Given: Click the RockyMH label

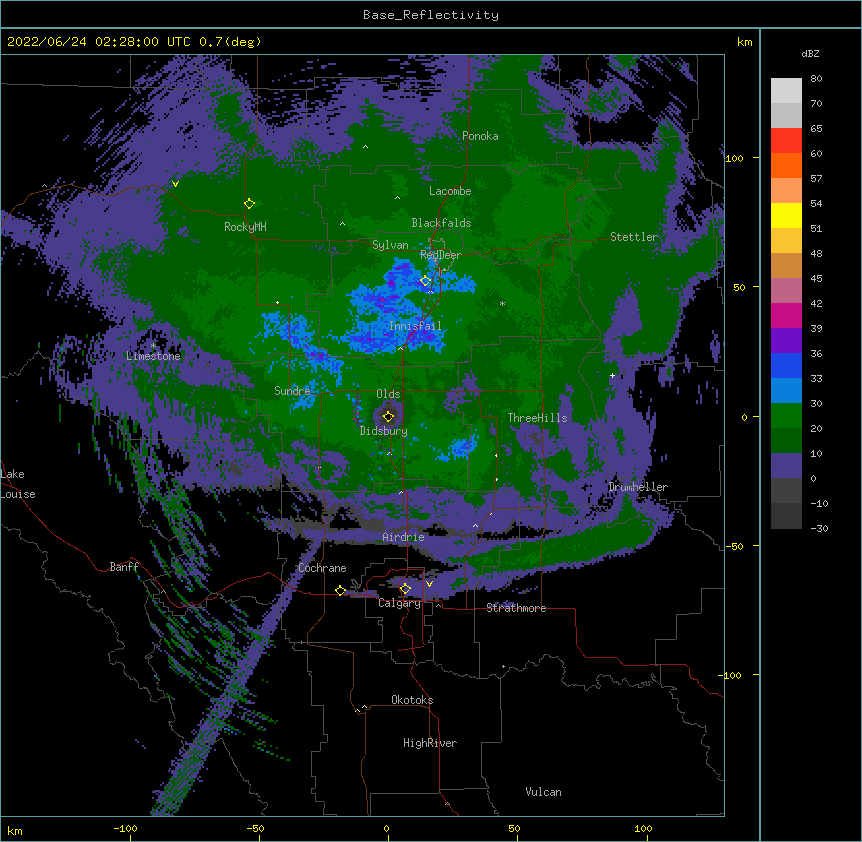Looking at the screenshot, I should click(x=245, y=227).
